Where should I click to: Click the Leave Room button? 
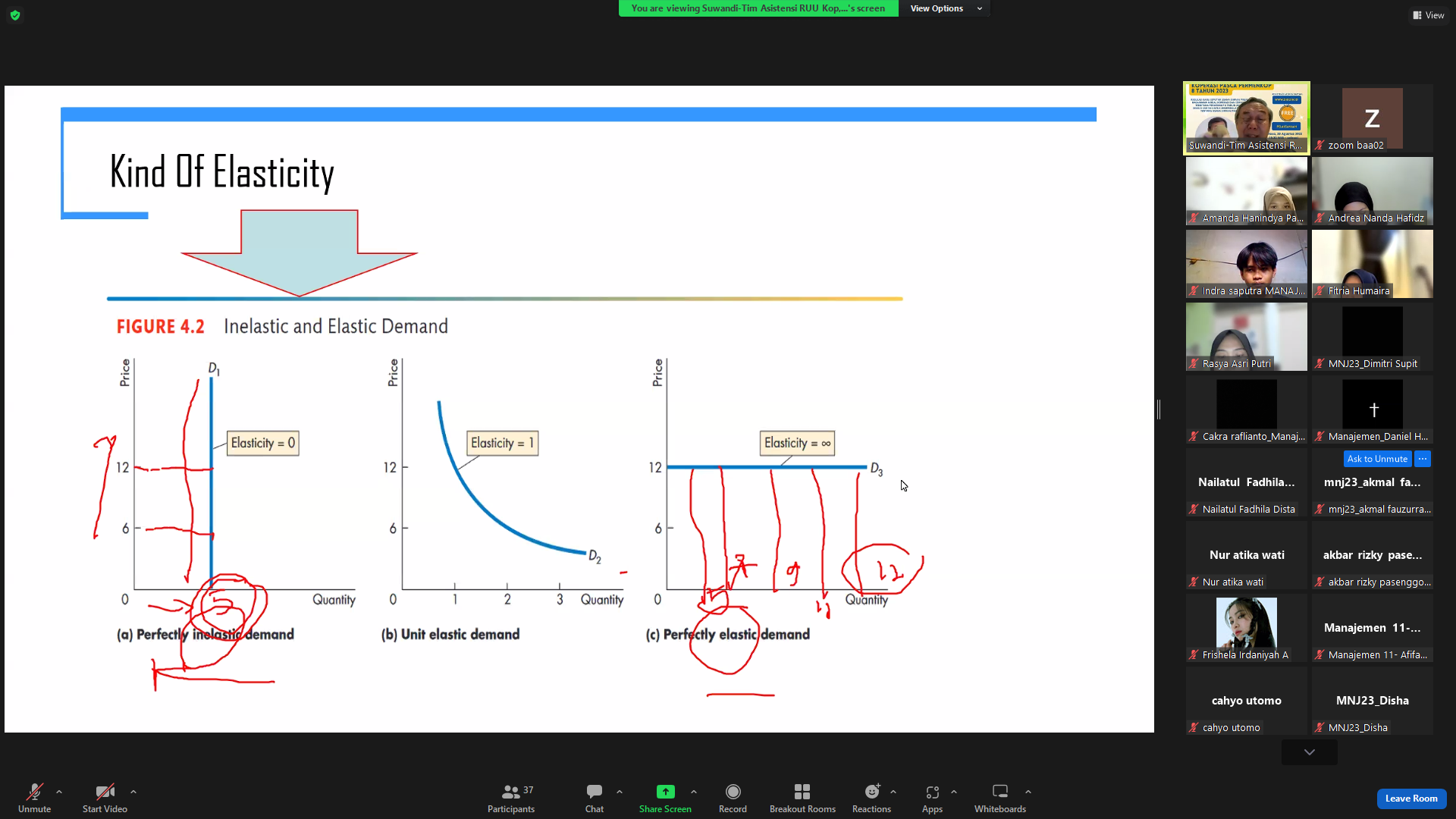pos(1411,799)
